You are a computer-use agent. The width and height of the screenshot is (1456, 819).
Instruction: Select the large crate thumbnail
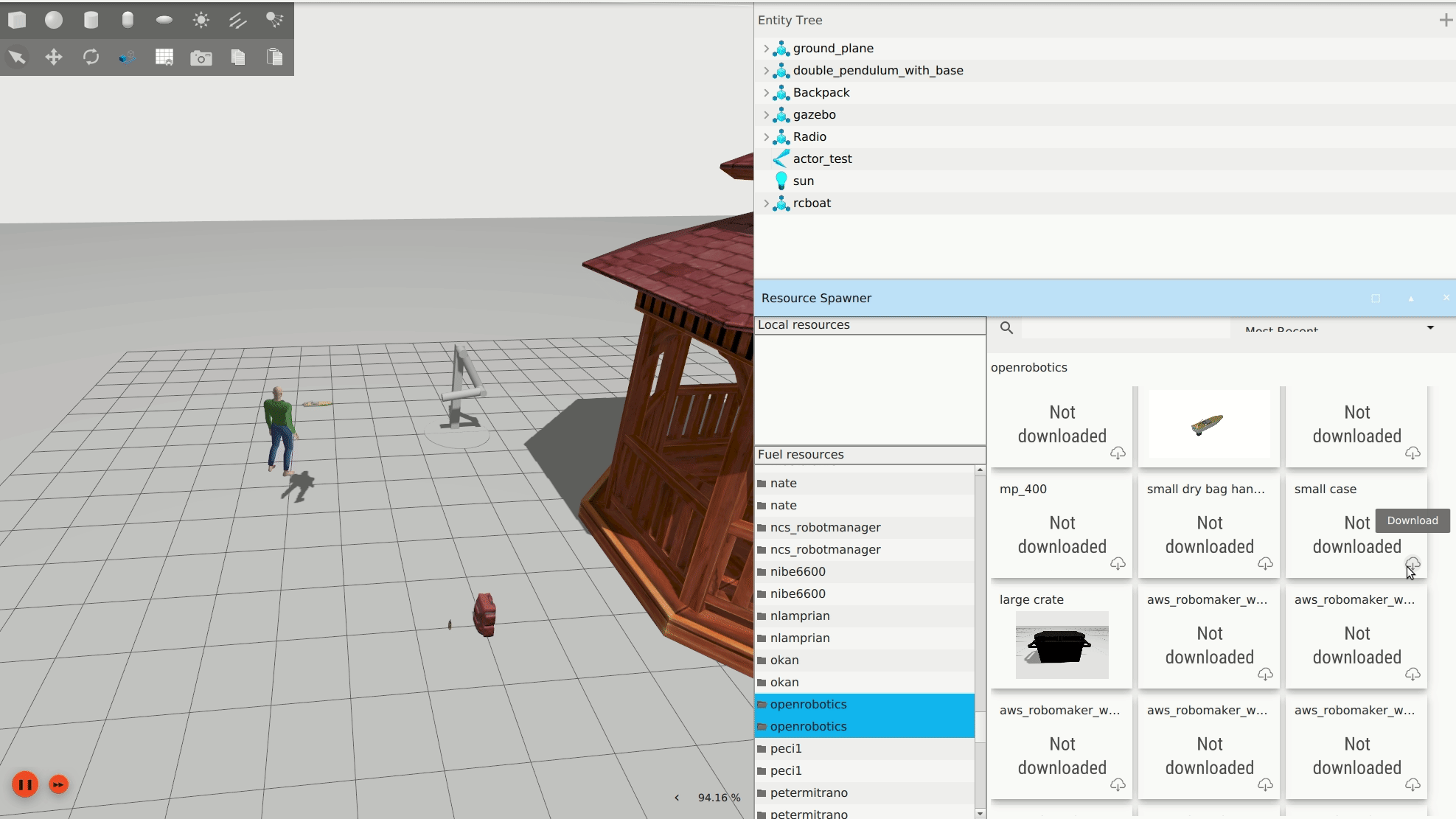coord(1062,645)
